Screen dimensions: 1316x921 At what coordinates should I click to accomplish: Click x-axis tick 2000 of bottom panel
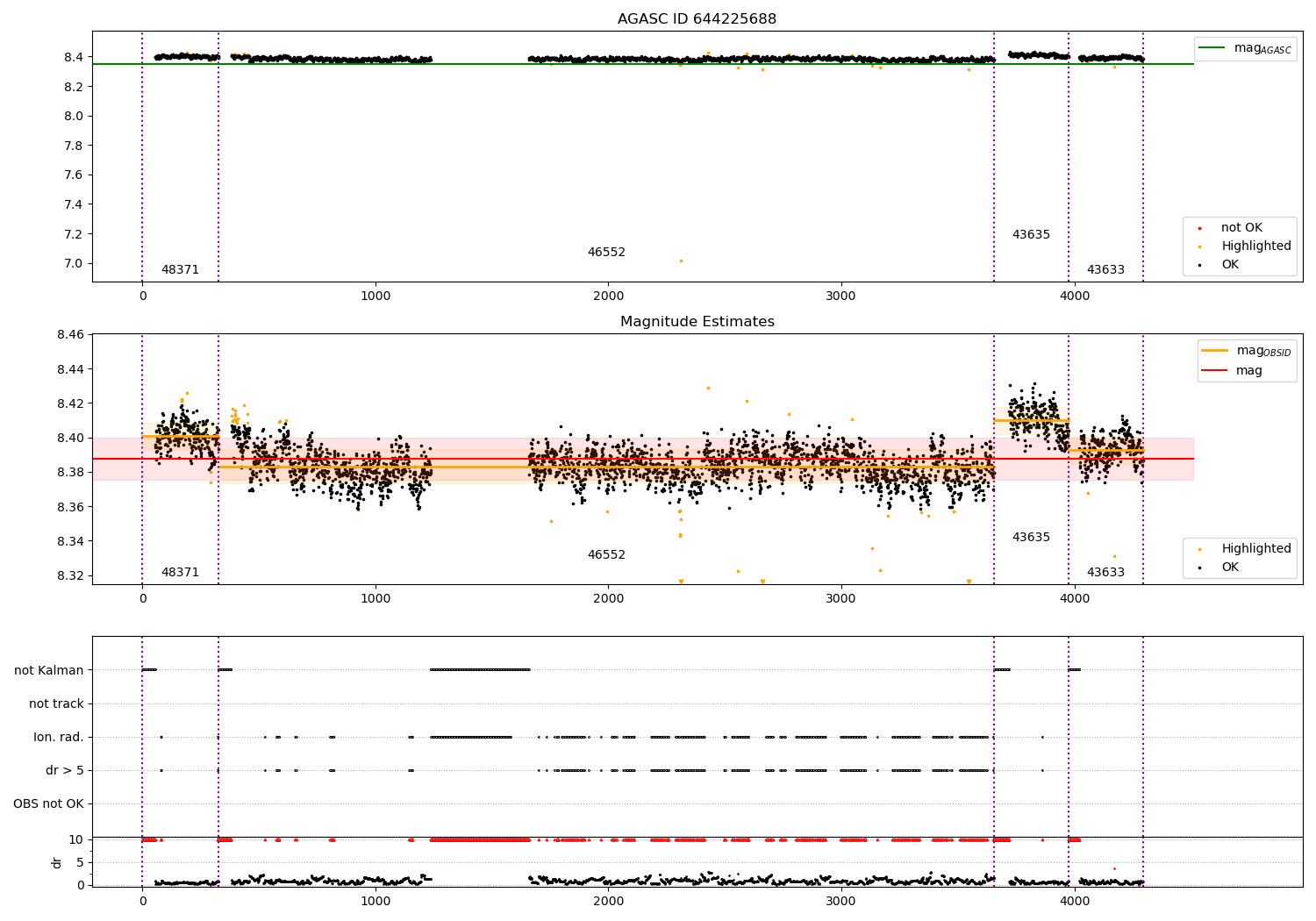pyautogui.click(x=608, y=901)
